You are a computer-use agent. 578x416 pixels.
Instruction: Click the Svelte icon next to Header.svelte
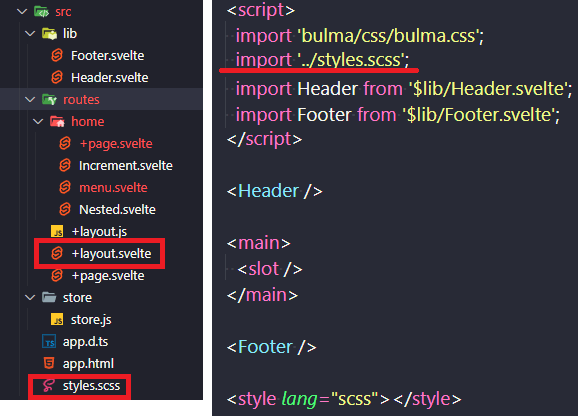(x=57, y=77)
